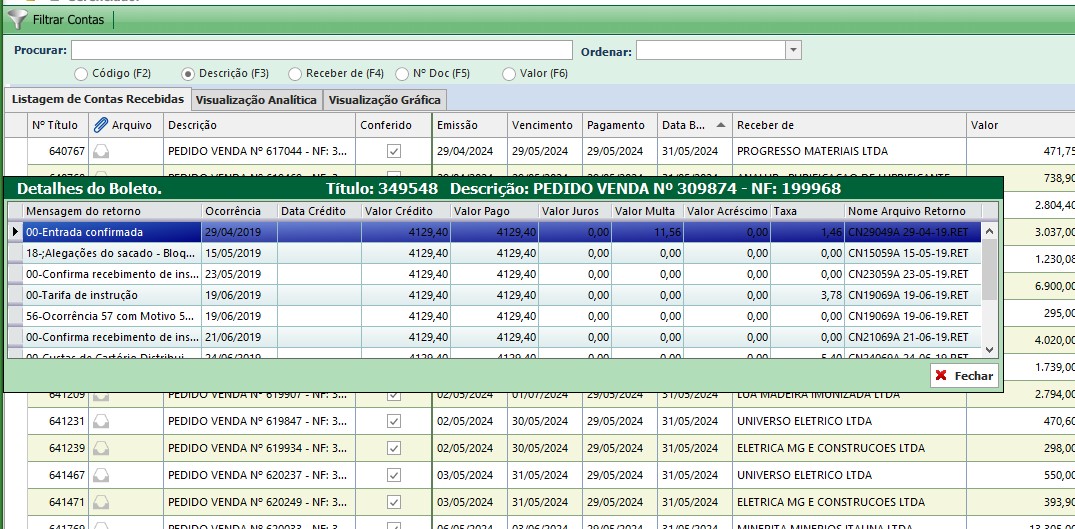Click the Valor Pago column header

494,211
